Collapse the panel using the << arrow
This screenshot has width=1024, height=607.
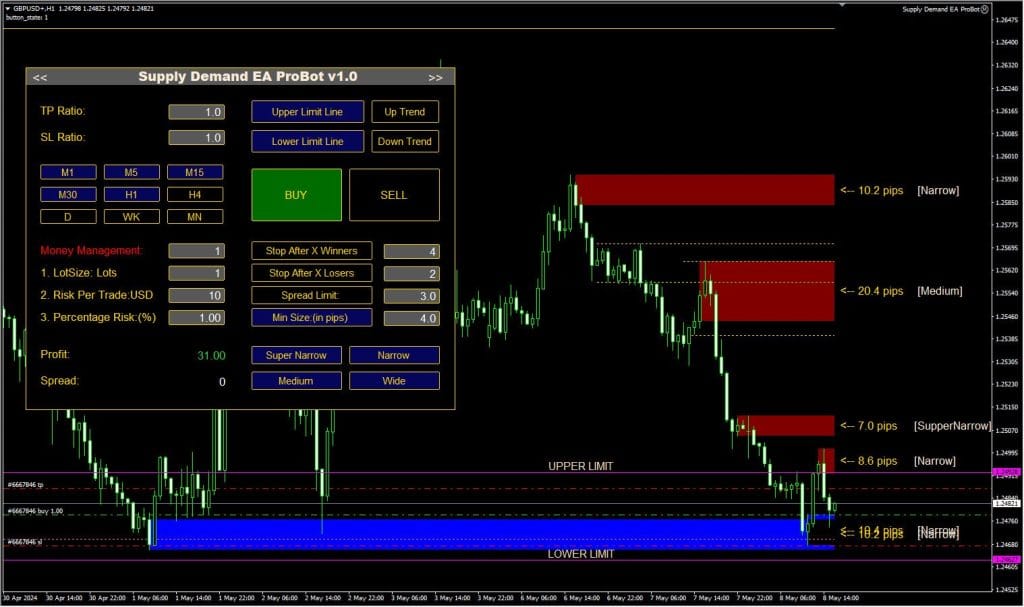[x=40, y=76]
